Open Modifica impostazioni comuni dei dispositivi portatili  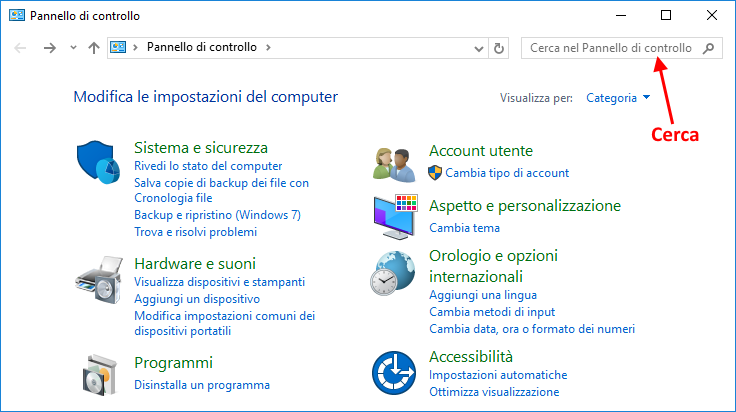pyautogui.click(x=224, y=323)
